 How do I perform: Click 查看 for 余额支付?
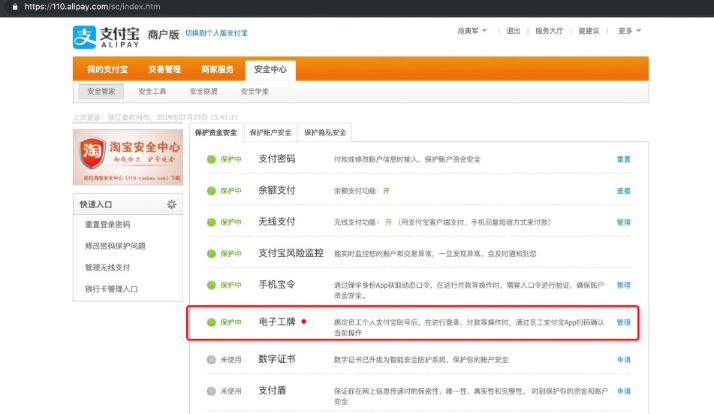click(x=623, y=190)
